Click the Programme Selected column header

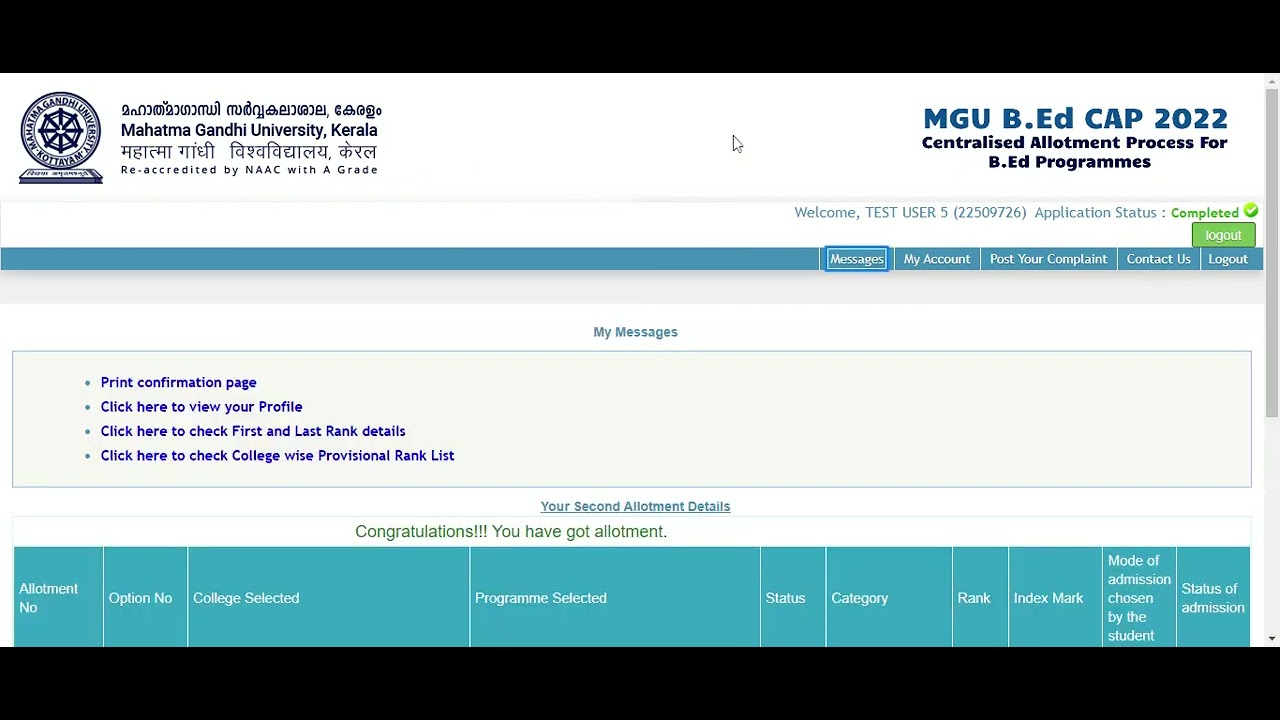point(615,598)
